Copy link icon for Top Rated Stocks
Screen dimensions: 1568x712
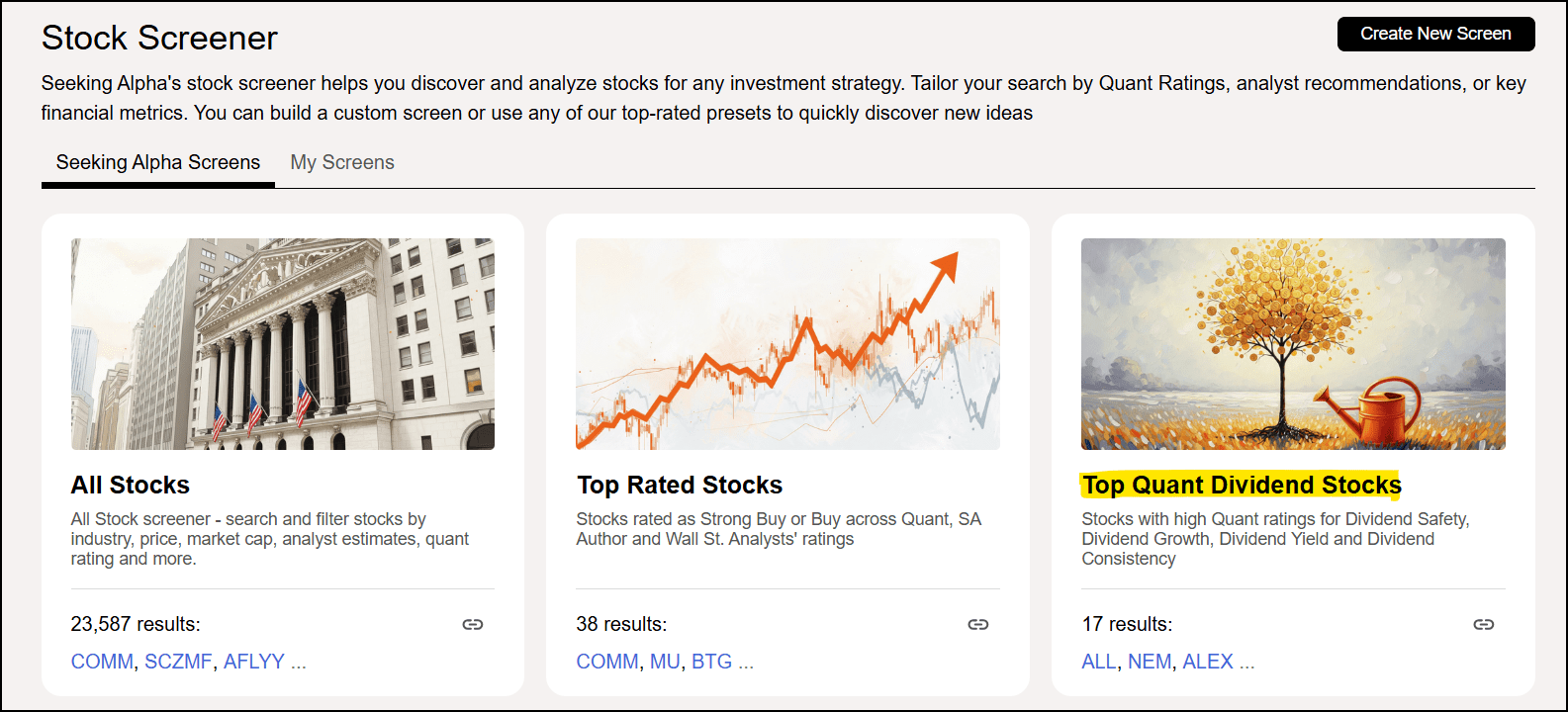point(978,624)
